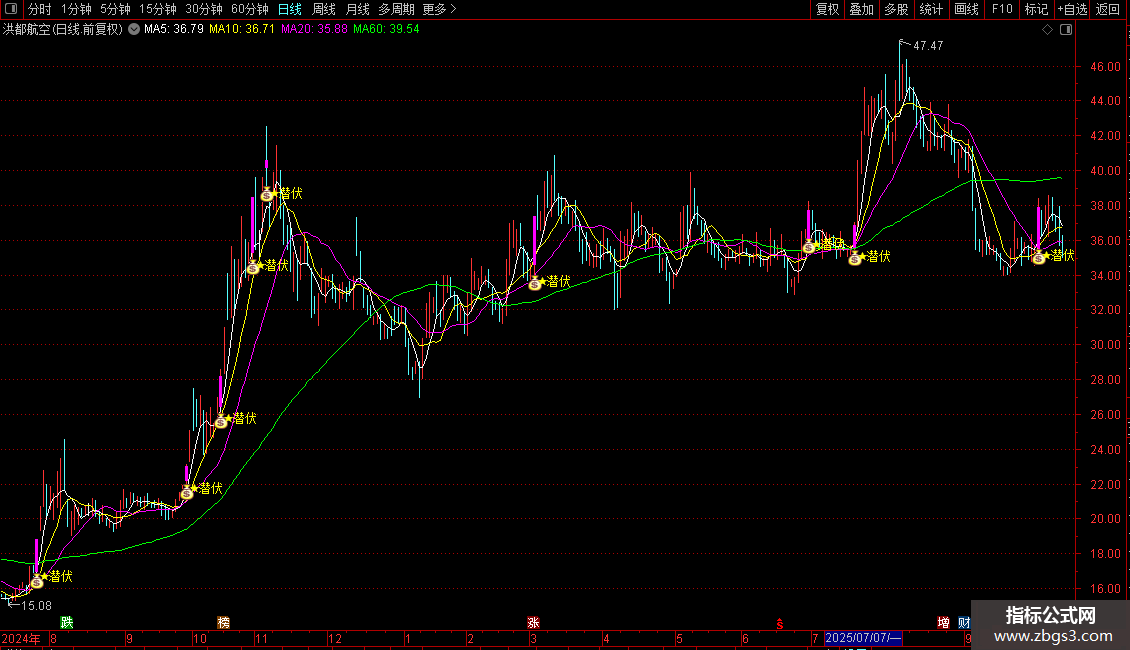The width and height of the screenshot is (1130, 650).
Task: Click the 15.08 low price label
Action: click(36, 606)
